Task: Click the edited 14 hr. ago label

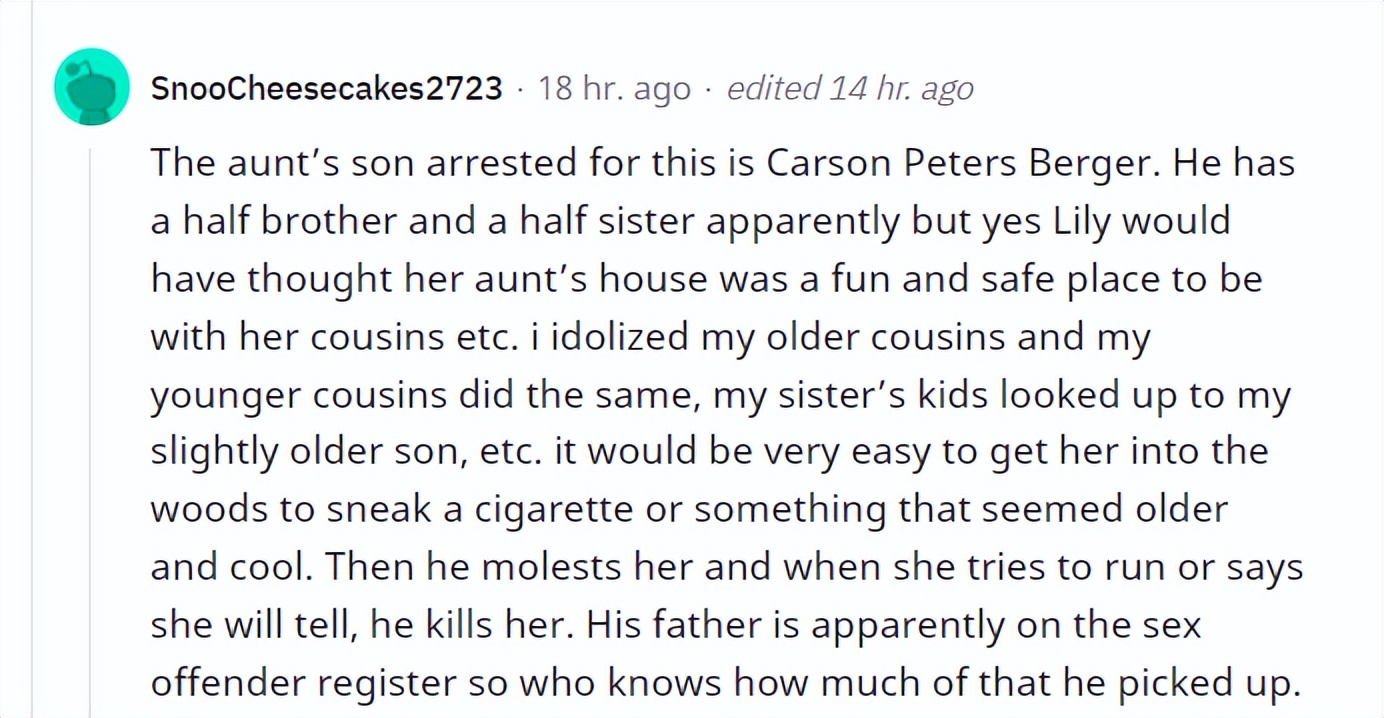Action: (850, 89)
